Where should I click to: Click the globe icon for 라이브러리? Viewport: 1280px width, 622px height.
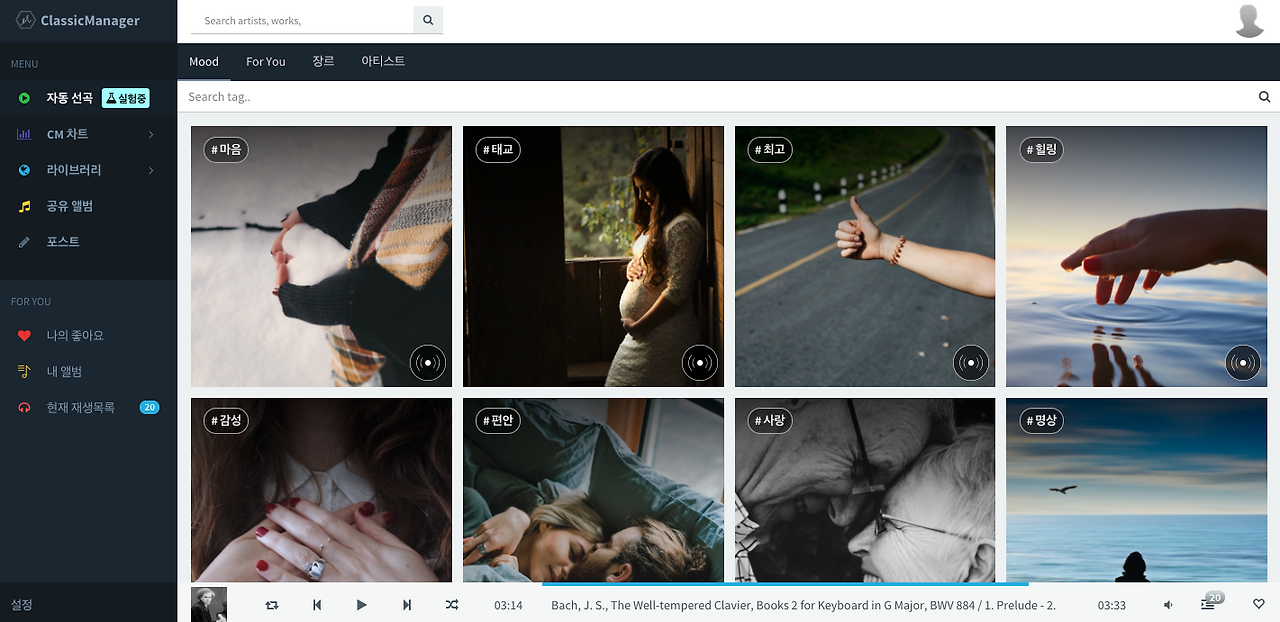24,170
